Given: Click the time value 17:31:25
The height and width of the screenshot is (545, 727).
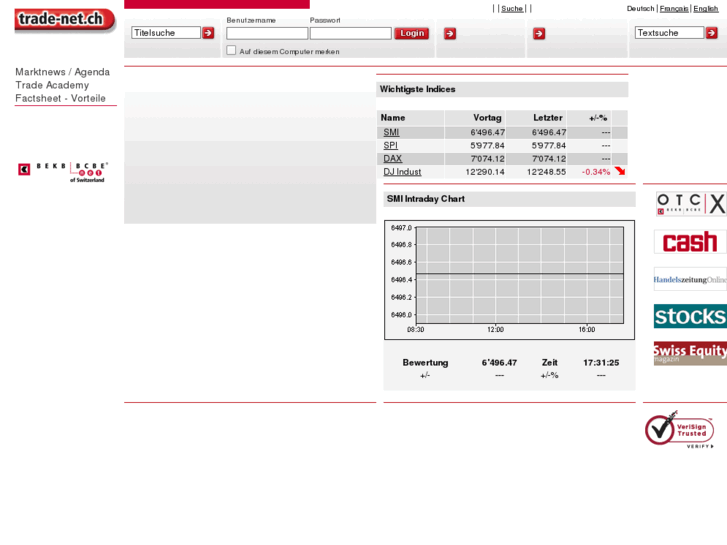Looking at the screenshot, I should (601, 362).
